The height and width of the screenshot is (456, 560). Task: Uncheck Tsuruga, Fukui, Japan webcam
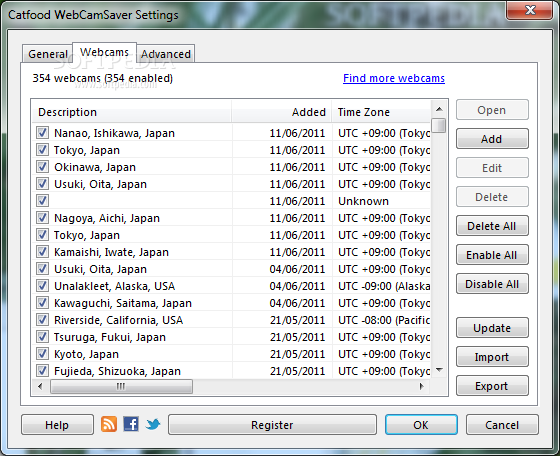click(x=42, y=337)
